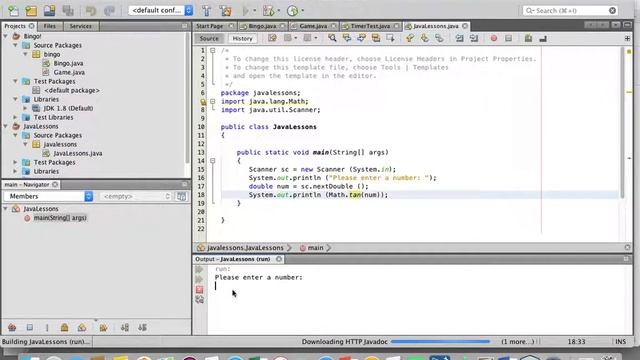
Task: Open the Profile Project dropdown arrow
Action: pos(302,11)
